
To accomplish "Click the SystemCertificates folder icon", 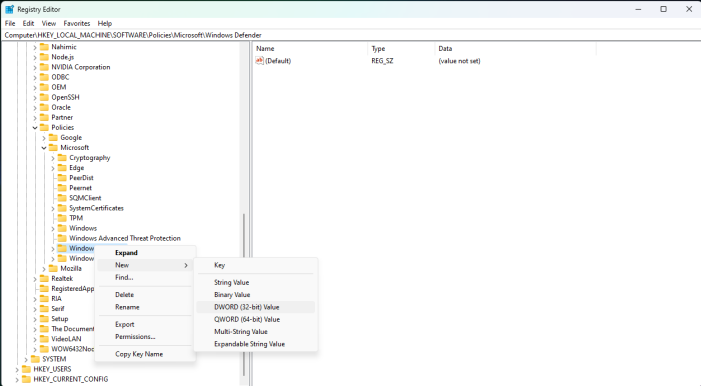I will point(62,208).
